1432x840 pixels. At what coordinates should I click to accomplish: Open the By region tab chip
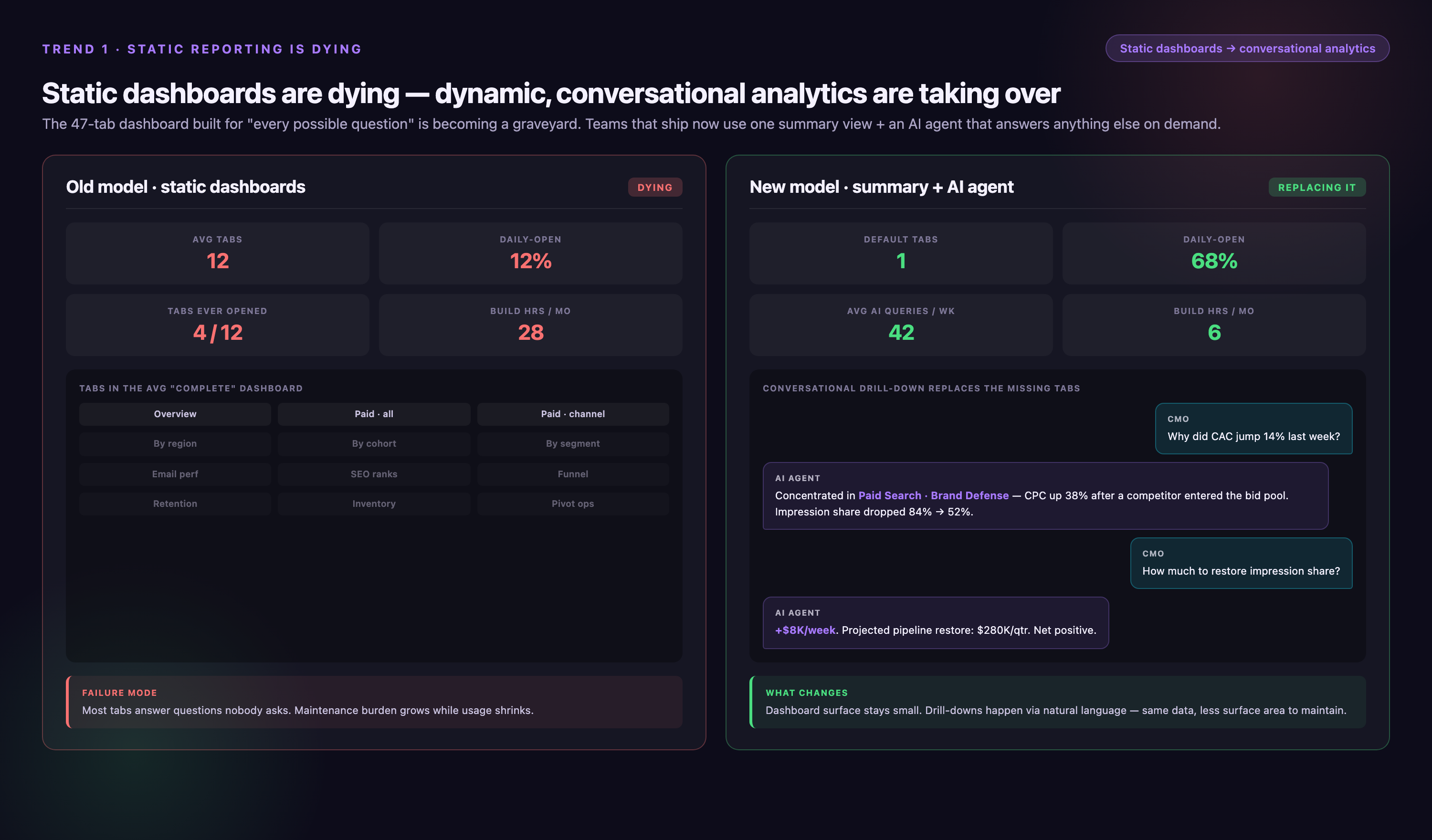(175, 443)
